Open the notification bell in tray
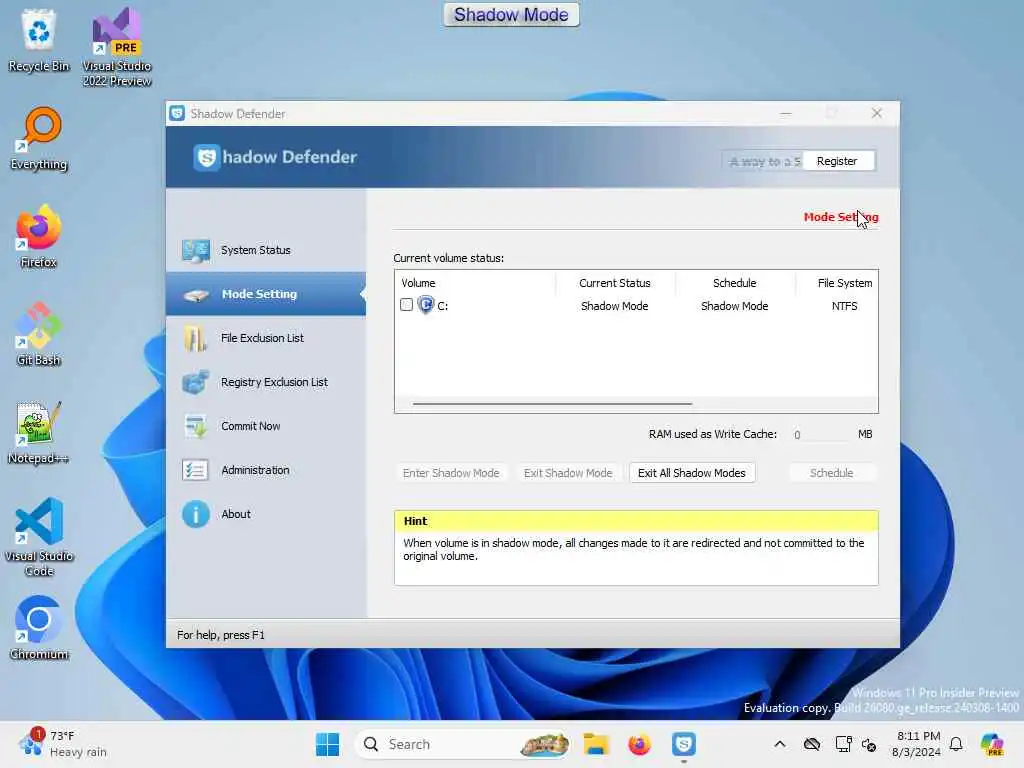1024x768 pixels. [x=956, y=744]
